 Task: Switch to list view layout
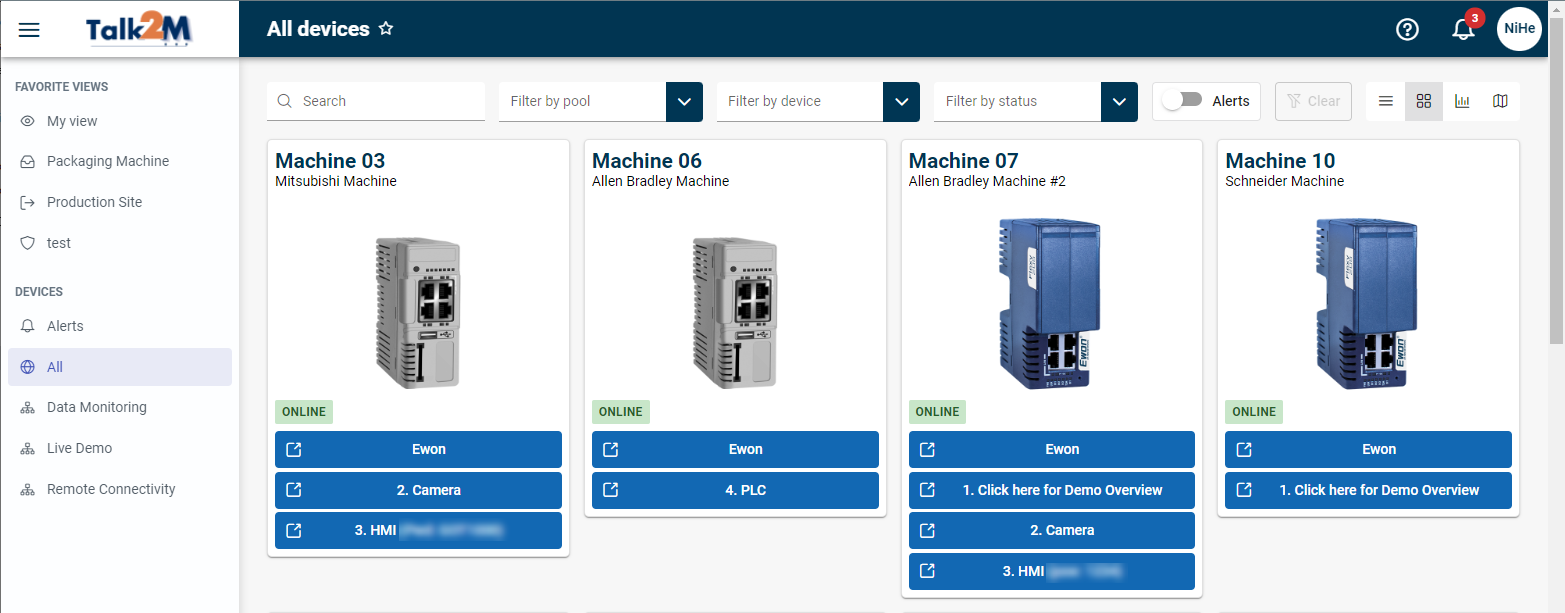pos(1386,101)
